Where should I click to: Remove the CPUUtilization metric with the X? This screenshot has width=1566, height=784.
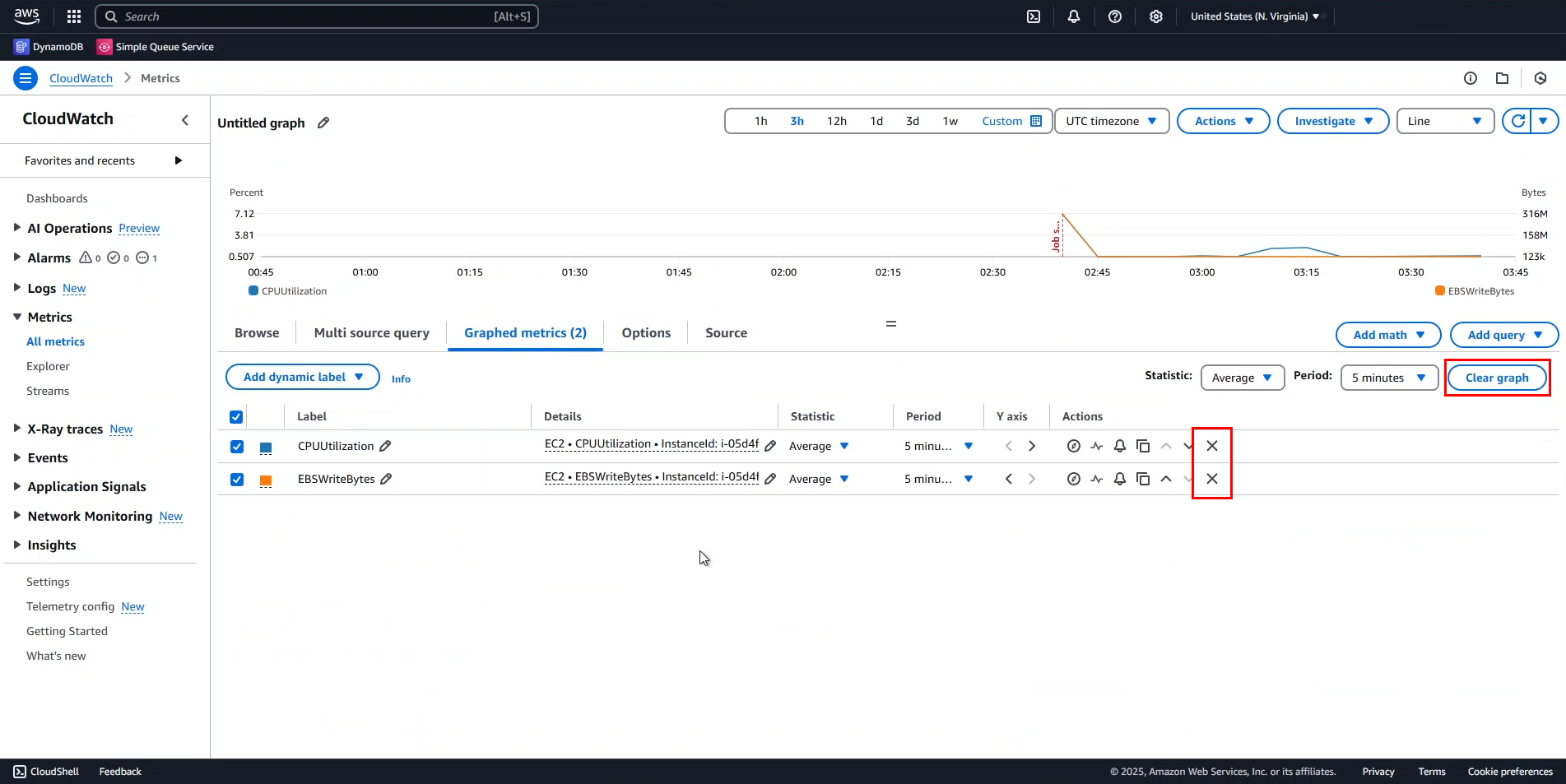(1212, 446)
